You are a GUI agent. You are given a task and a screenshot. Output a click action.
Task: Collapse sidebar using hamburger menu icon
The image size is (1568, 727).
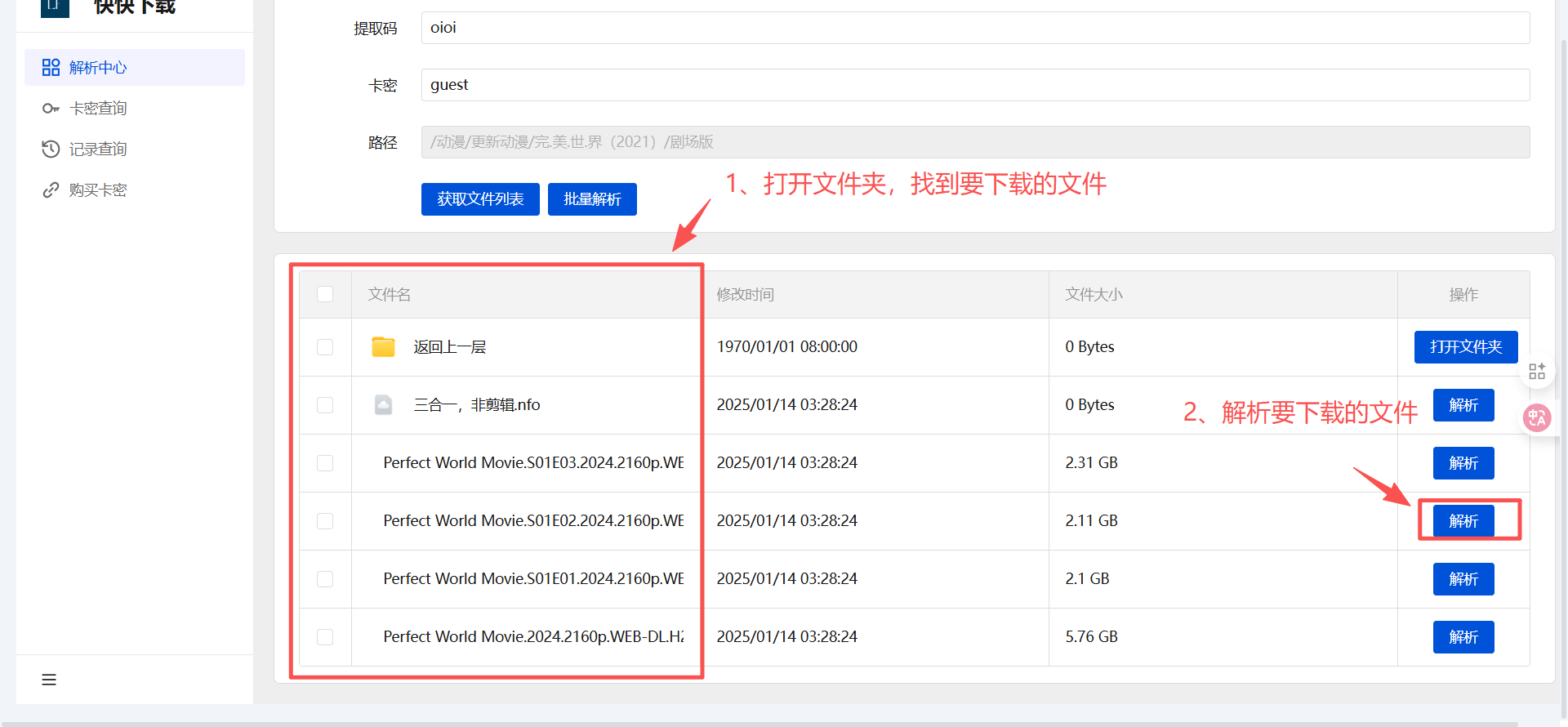click(49, 680)
